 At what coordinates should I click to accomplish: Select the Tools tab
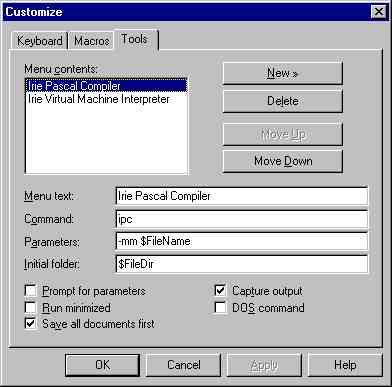136,39
